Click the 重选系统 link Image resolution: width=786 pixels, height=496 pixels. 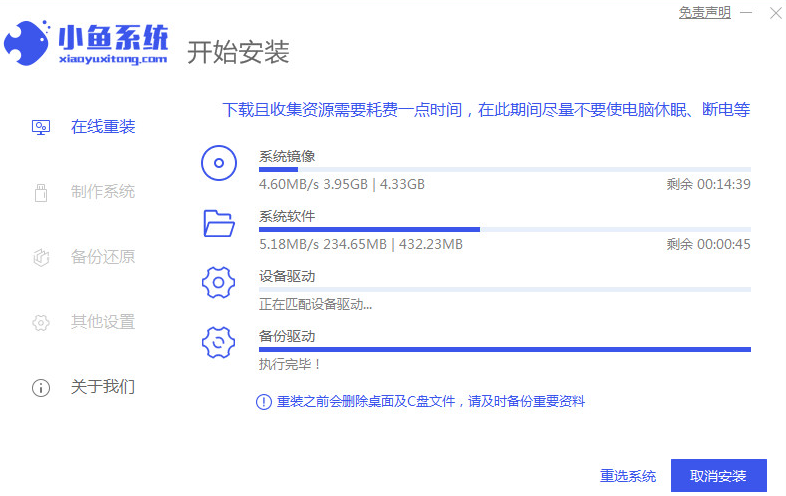[x=628, y=476]
